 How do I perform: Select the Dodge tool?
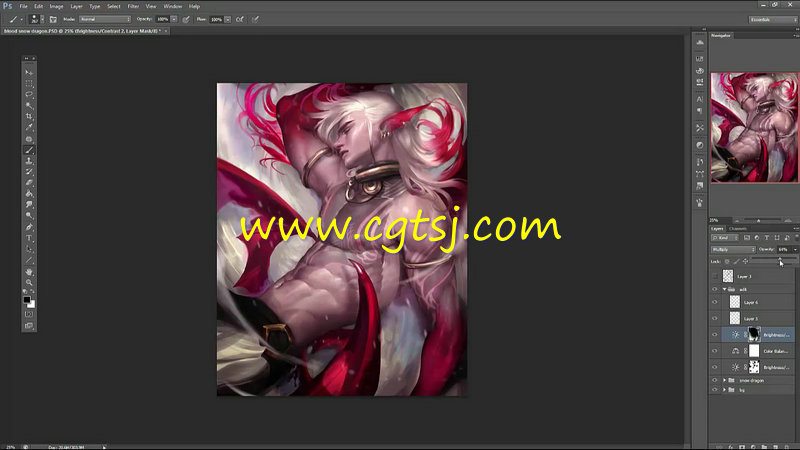click(x=29, y=216)
